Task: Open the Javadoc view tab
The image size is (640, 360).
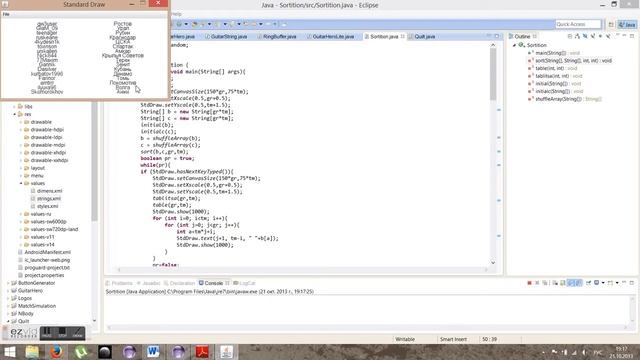Action: tap(148, 283)
